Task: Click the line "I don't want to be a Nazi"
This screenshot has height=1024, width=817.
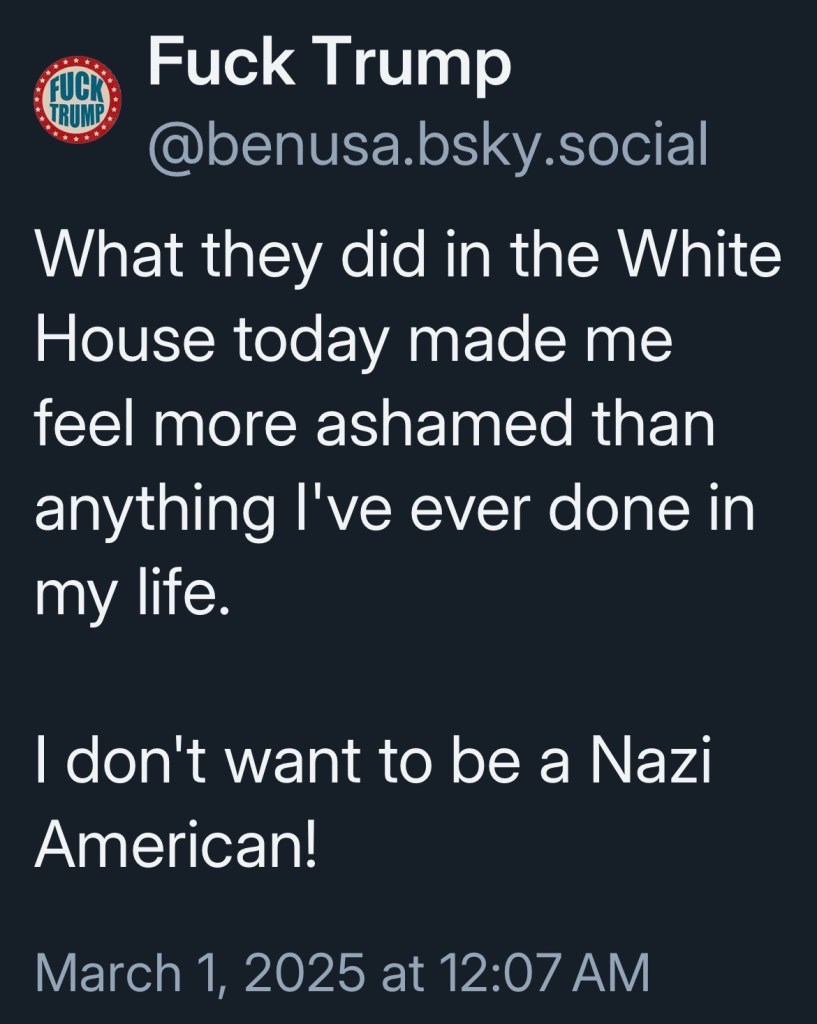Action: tap(372, 762)
